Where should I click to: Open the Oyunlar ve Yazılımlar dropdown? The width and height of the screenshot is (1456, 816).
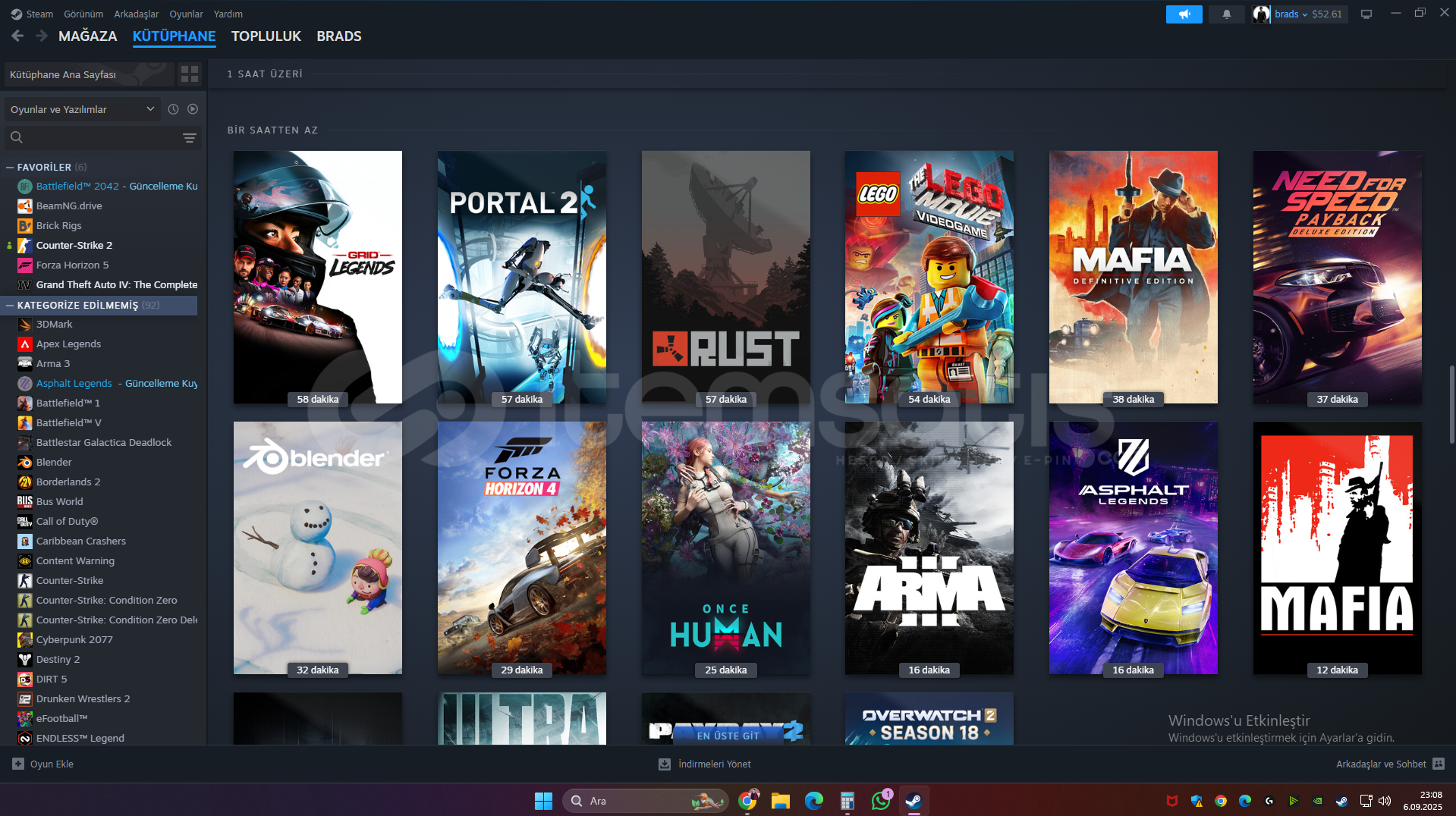(82, 109)
